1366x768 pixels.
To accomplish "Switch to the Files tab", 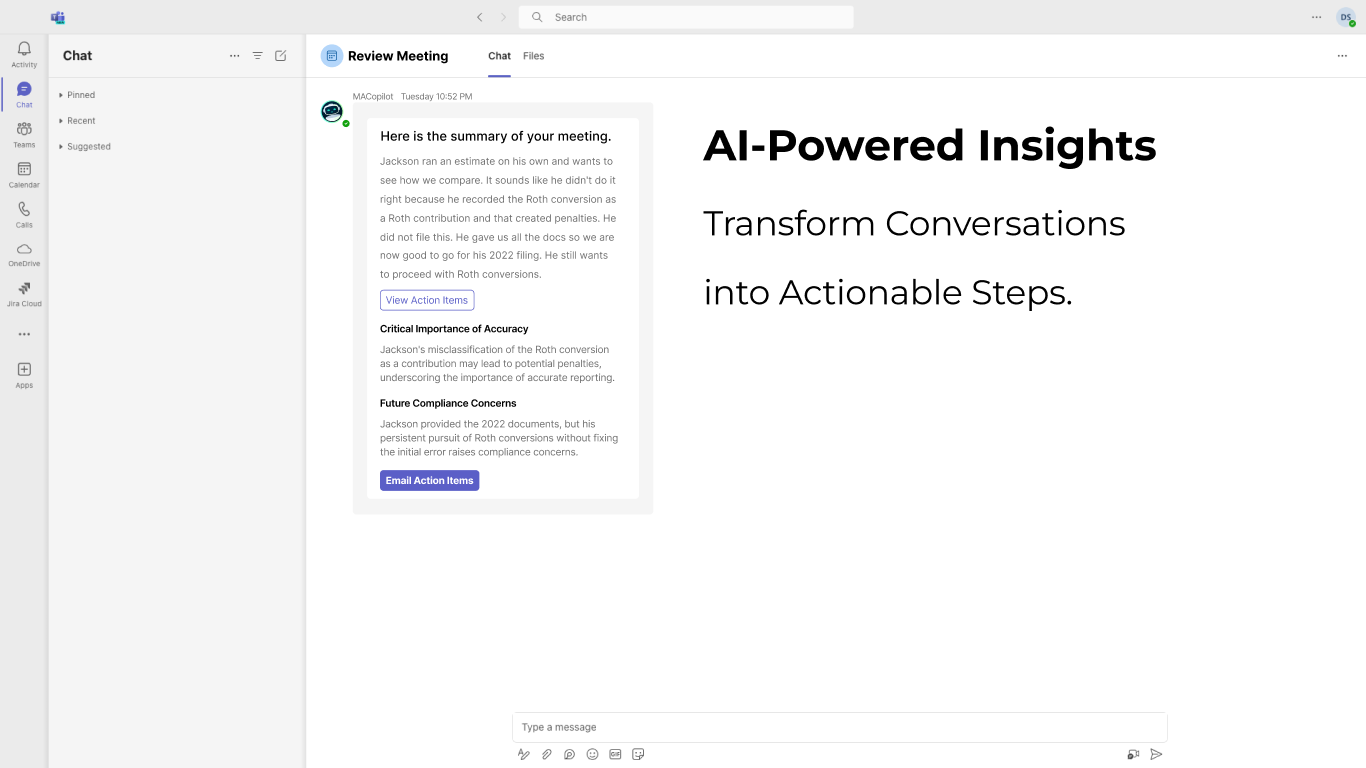I will point(533,56).
